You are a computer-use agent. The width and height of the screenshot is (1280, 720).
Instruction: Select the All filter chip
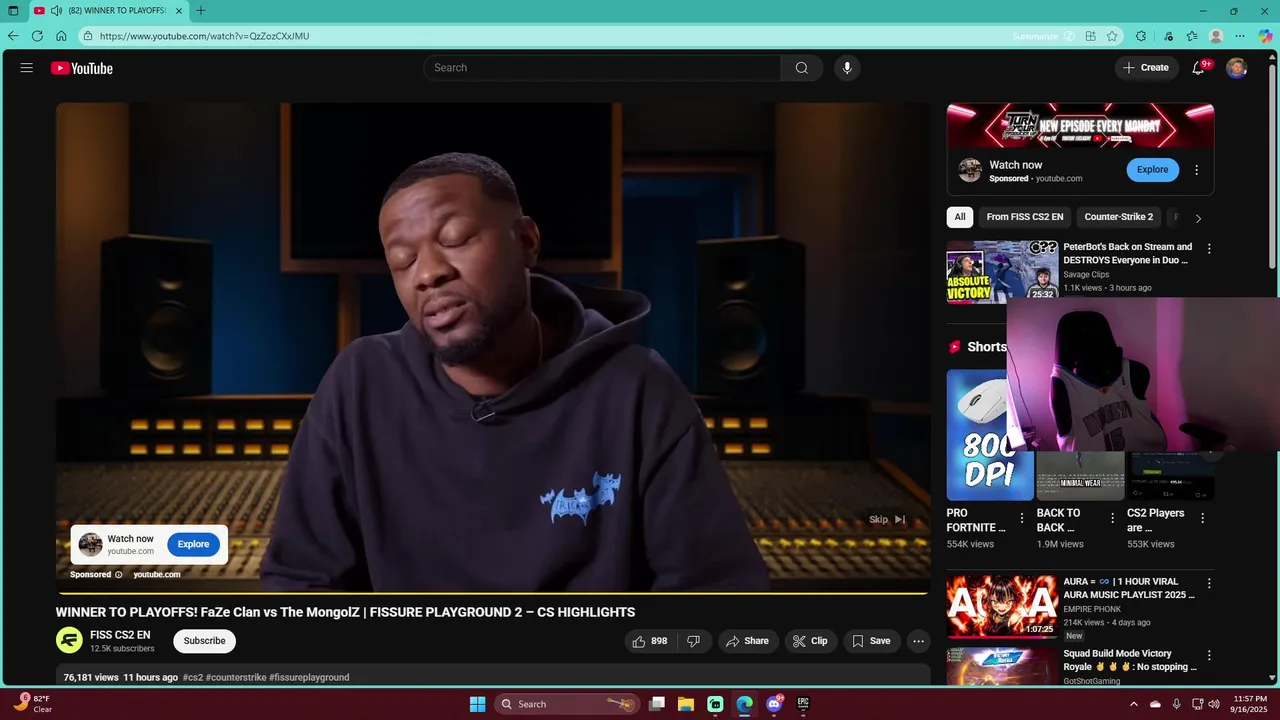960,217
